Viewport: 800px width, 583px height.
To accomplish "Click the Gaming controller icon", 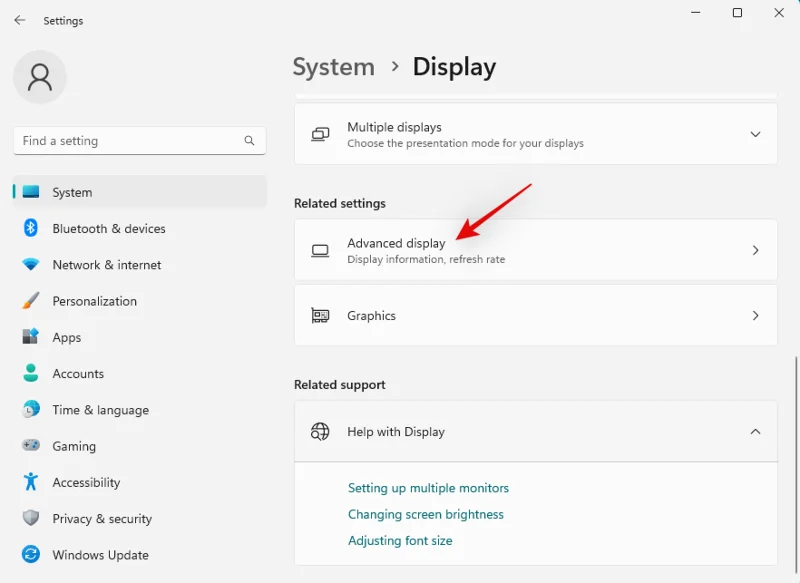I will (31, 446).
